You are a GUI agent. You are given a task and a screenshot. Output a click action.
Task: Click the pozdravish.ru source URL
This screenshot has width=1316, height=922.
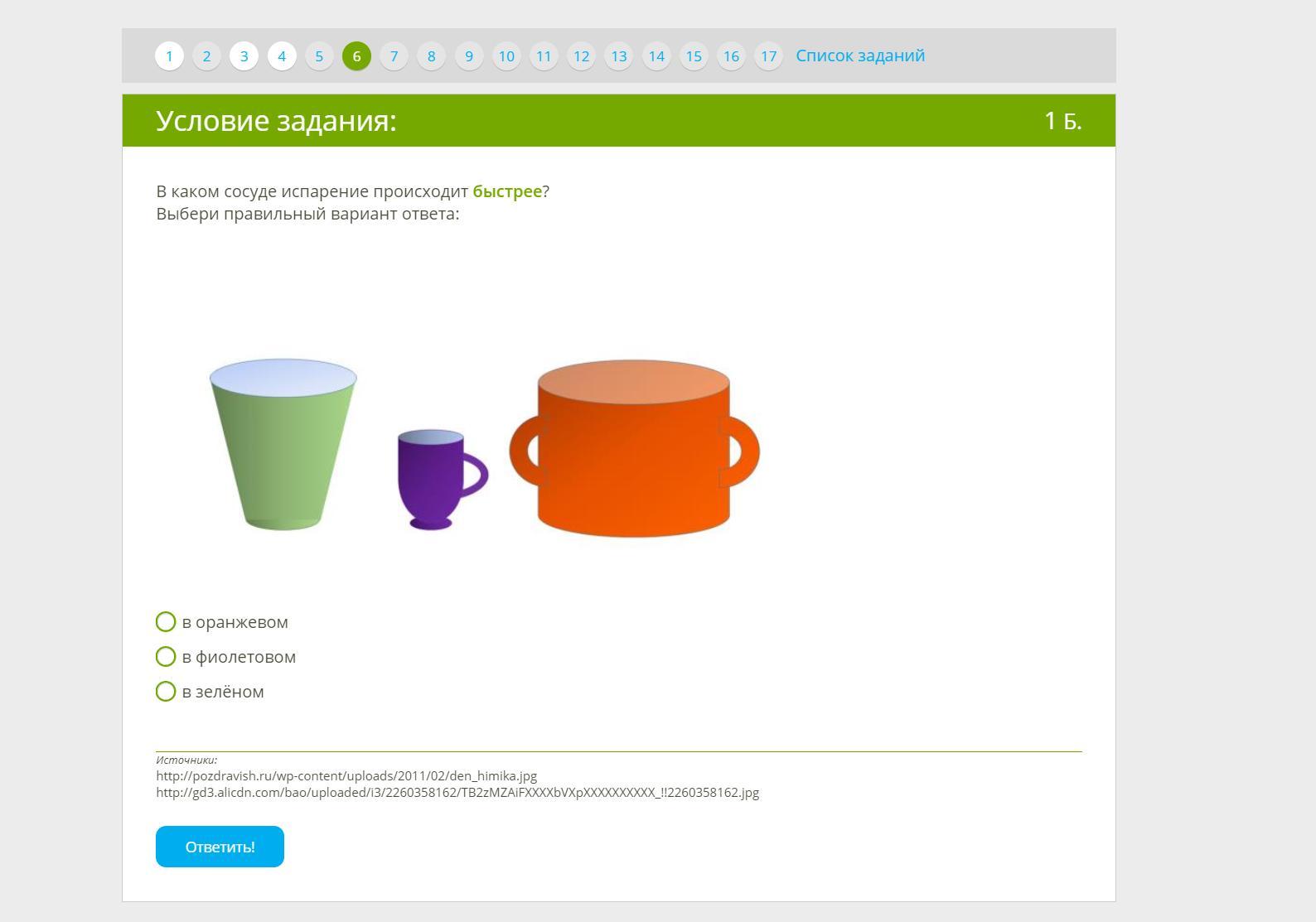point(346,776)
